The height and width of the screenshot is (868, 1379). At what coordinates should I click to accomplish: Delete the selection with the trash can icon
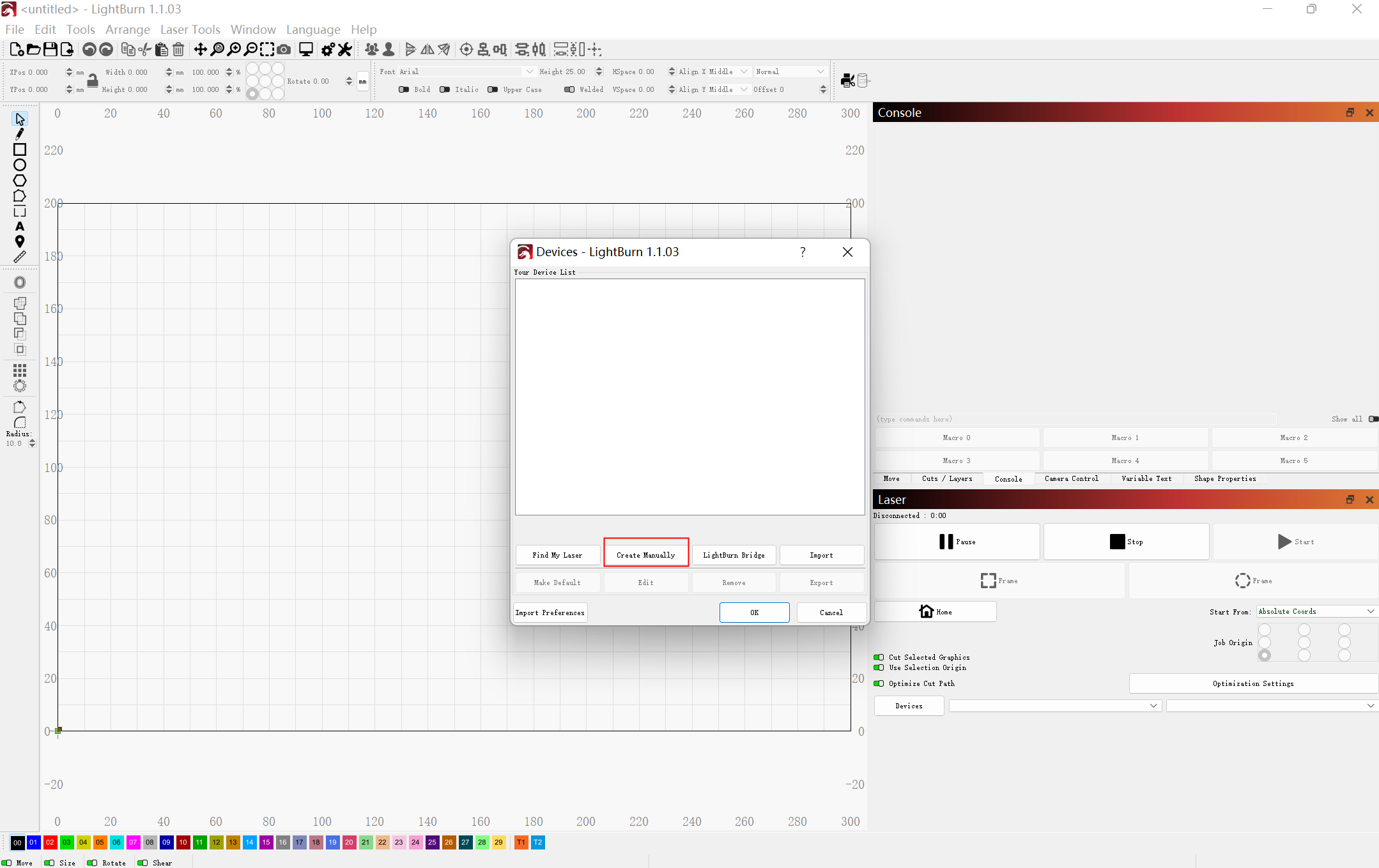tap(178, 49)
